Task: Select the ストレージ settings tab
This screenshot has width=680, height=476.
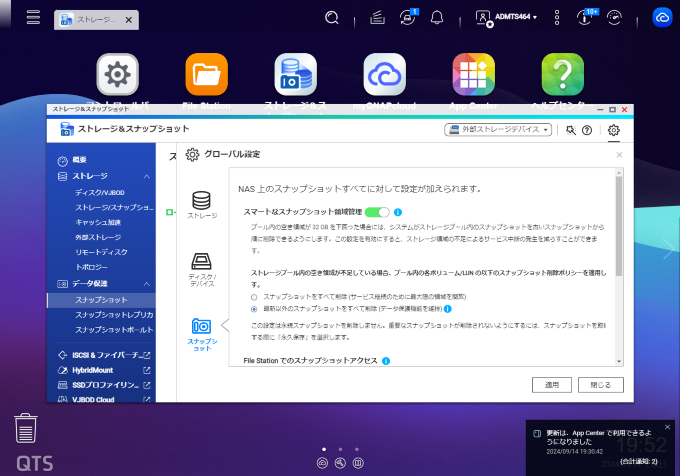Action: click(202, 205)
